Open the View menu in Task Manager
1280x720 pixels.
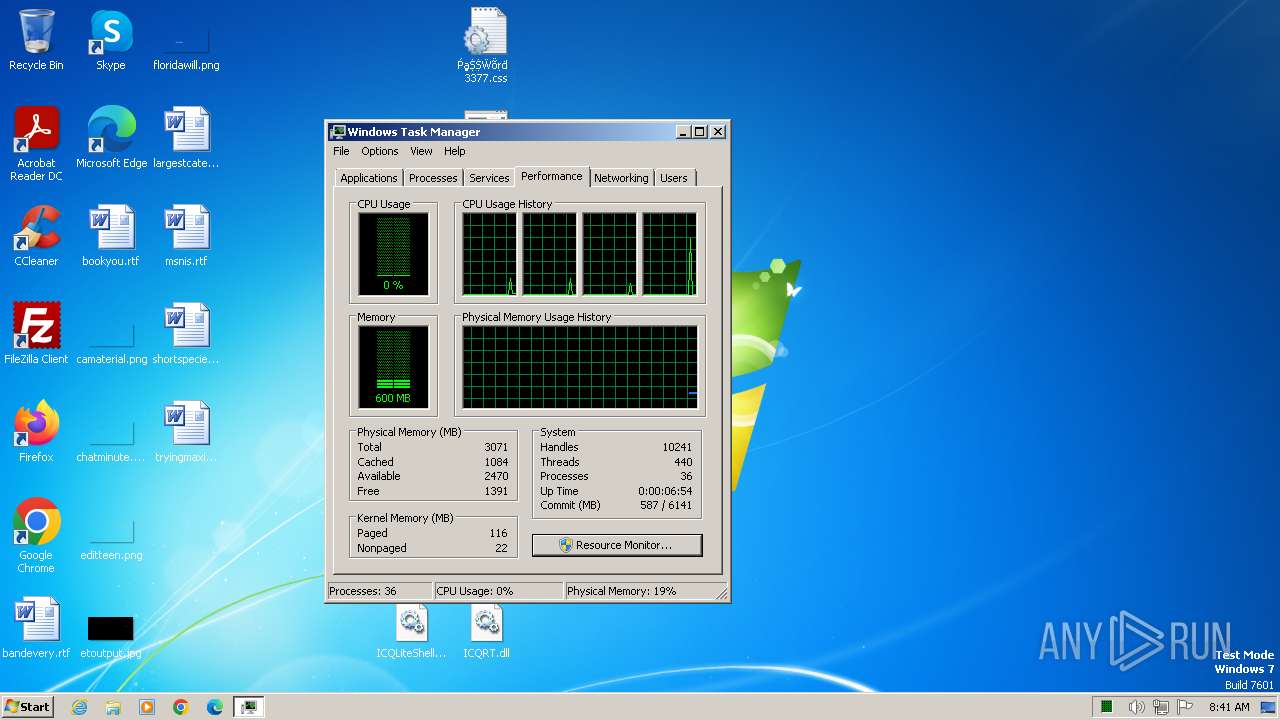[421, 151]
